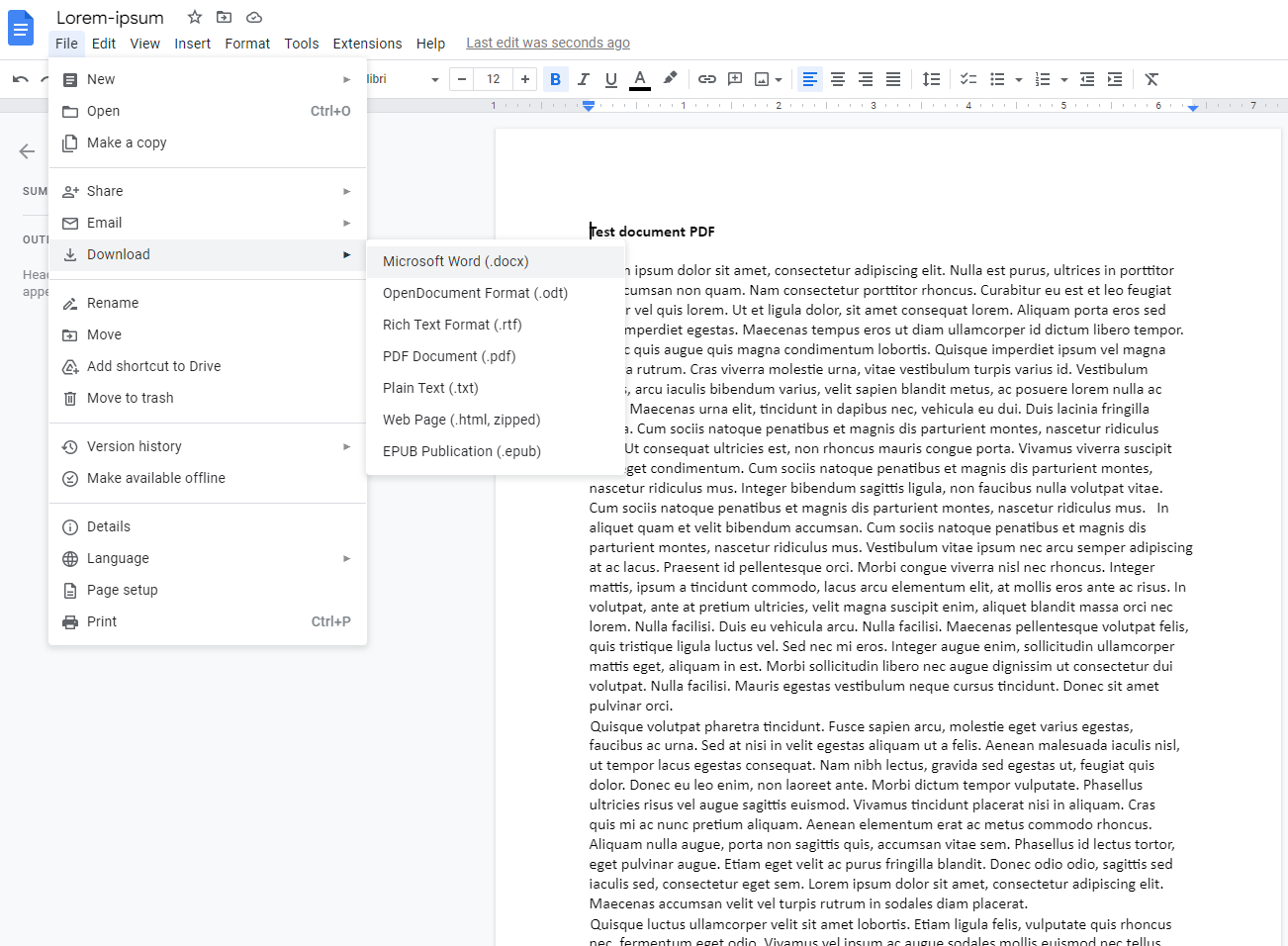Open the Help menu
Screen dimensions: 1288x946
click(430, 44)
